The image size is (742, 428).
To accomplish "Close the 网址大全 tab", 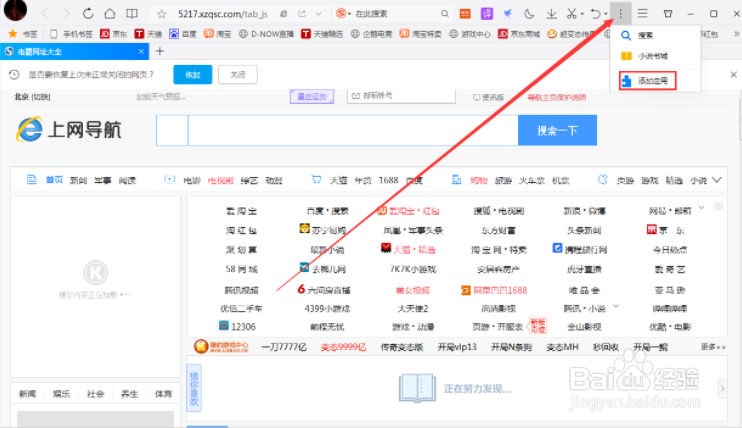I will tap(141, 52).
